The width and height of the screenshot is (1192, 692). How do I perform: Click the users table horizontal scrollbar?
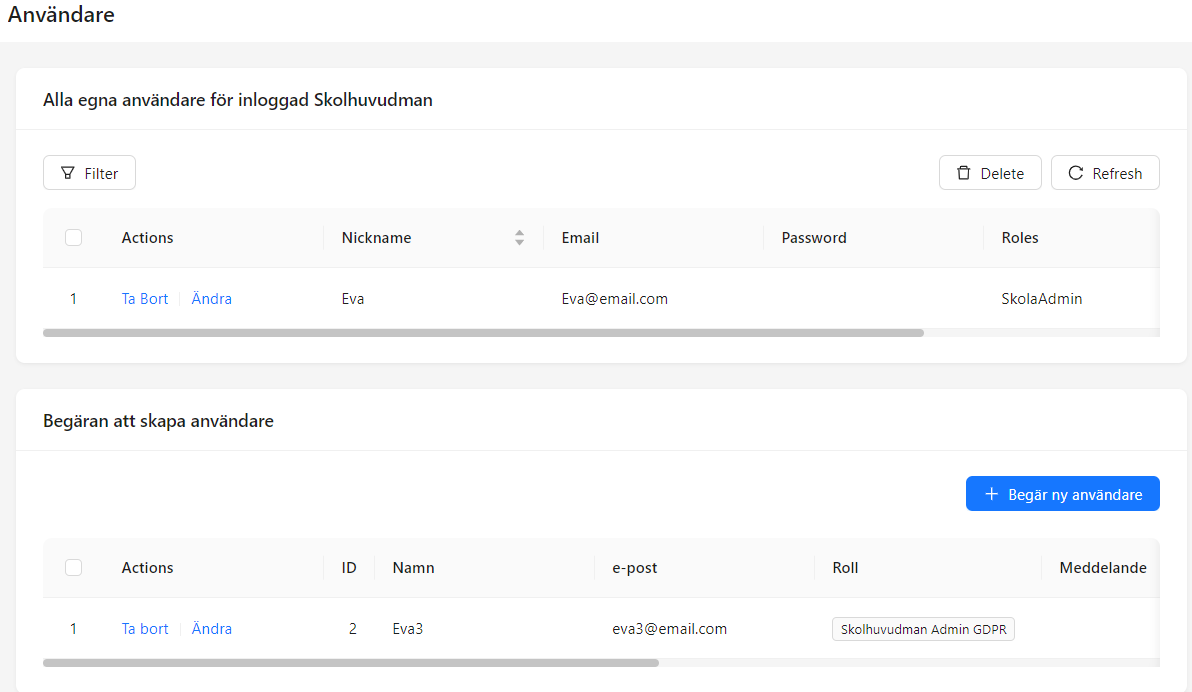483,333
